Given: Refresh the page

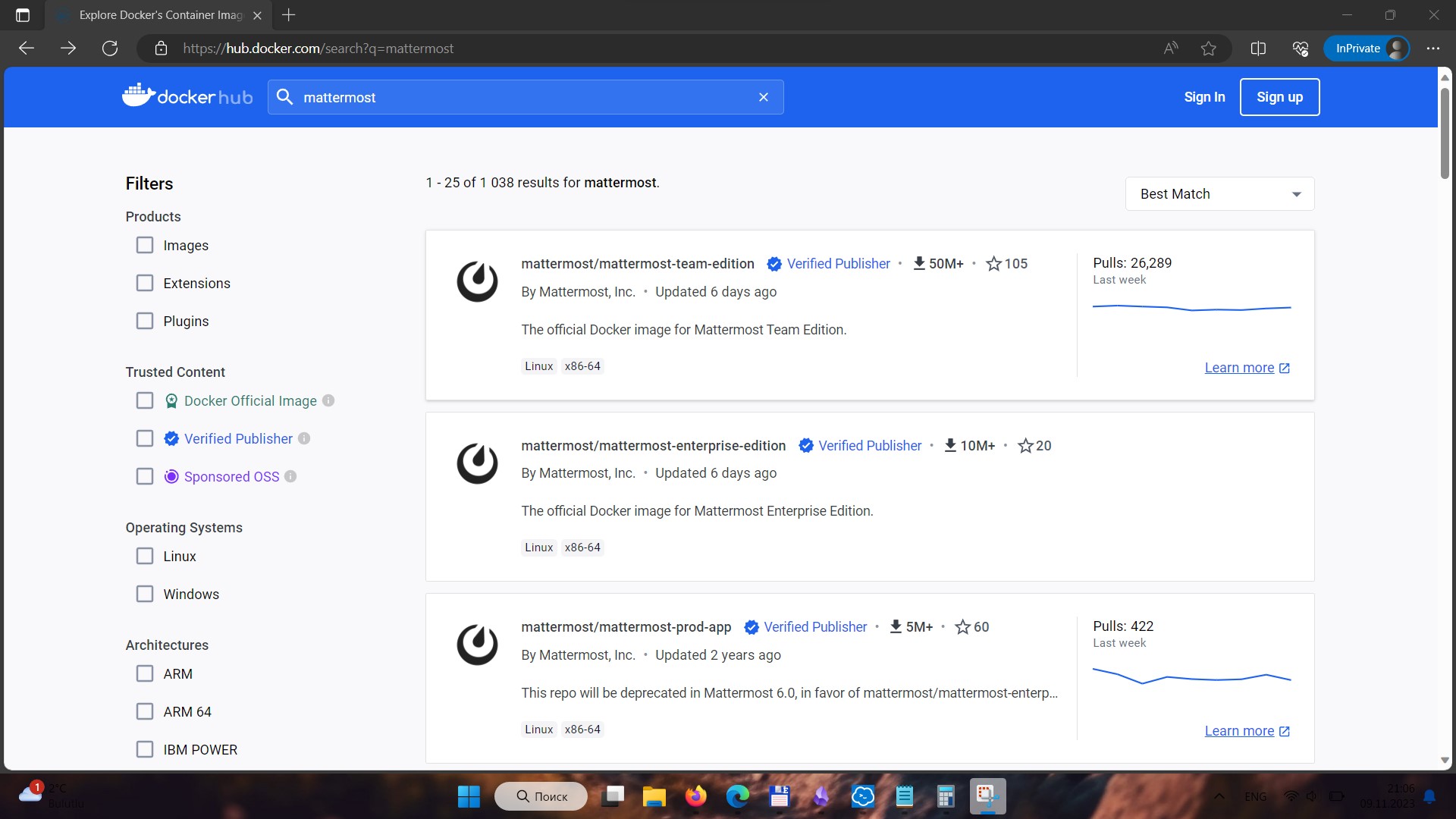Looking at the screenshot, I should 110,49.
